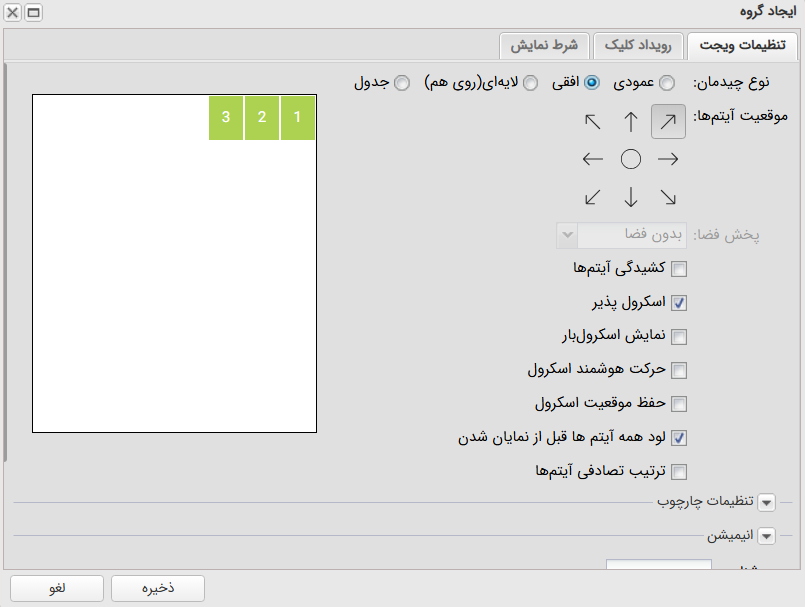Choose عمودی (vertical) layout radio

[x=667, y=83]
